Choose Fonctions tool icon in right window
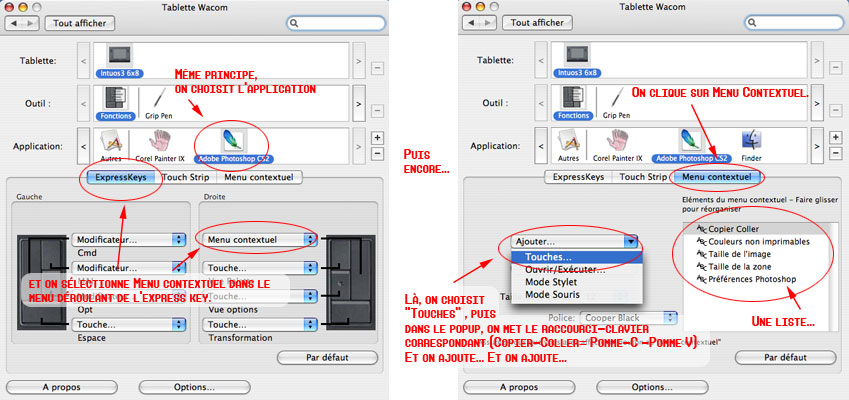 pyautogui.click(x=573, y=103)
